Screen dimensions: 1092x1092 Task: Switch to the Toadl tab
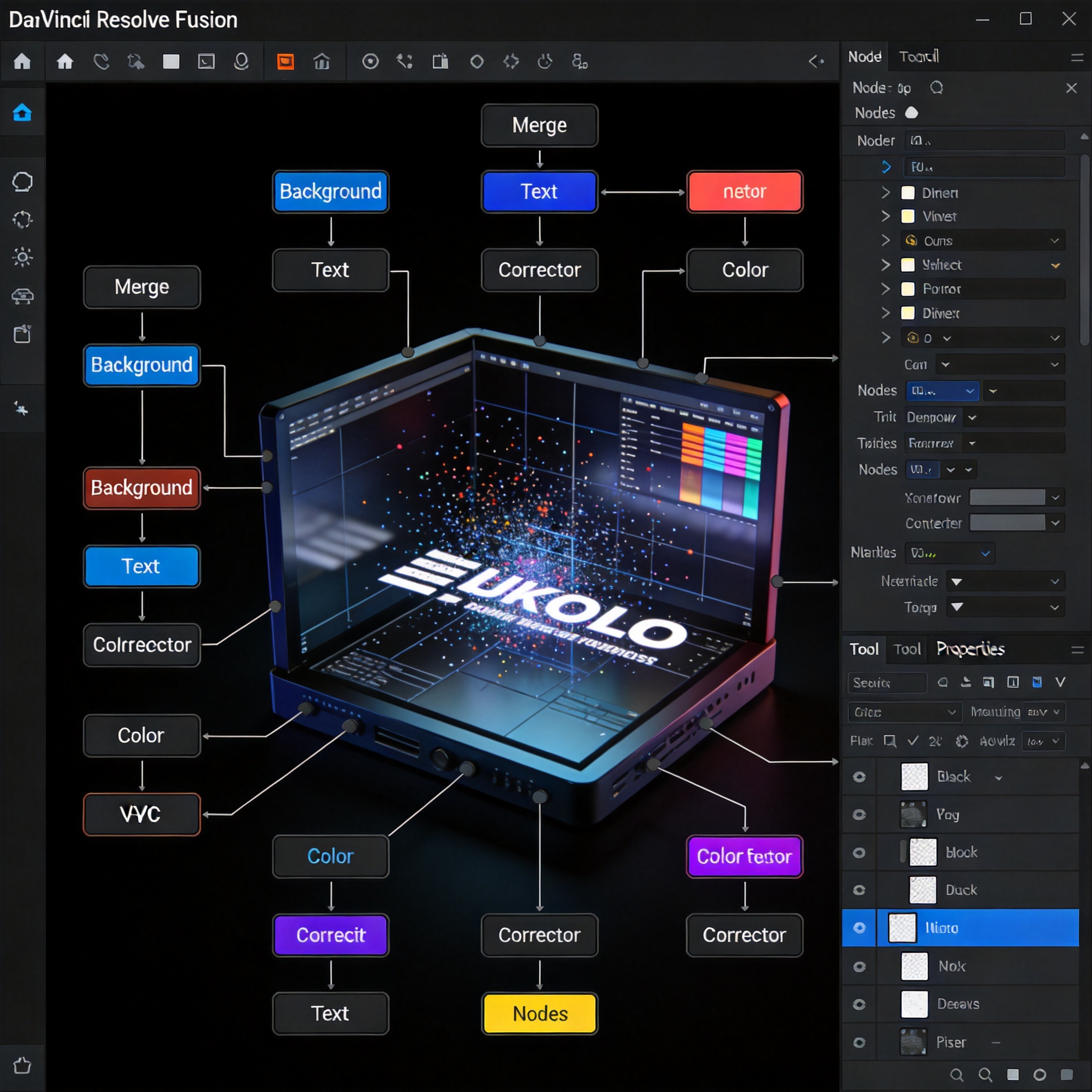pos(919,57)
